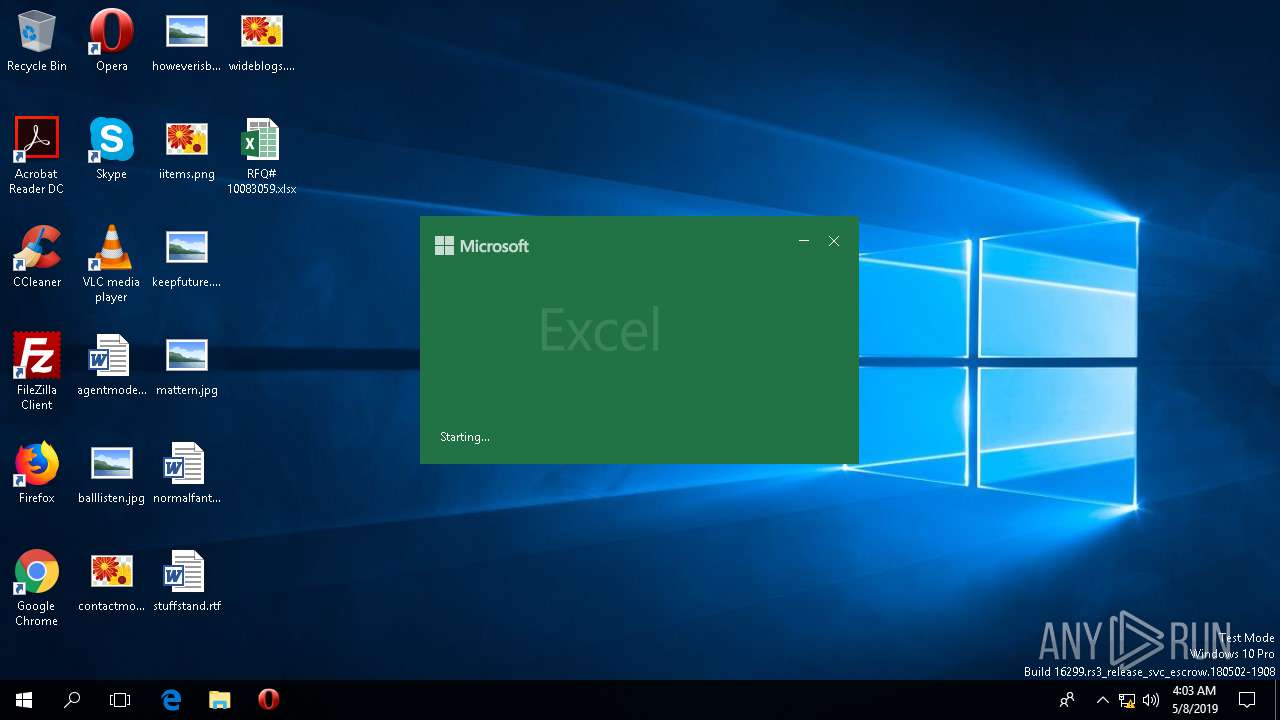
Task: Launch Google Chrome from the desktop
Action: coord(37,588)
